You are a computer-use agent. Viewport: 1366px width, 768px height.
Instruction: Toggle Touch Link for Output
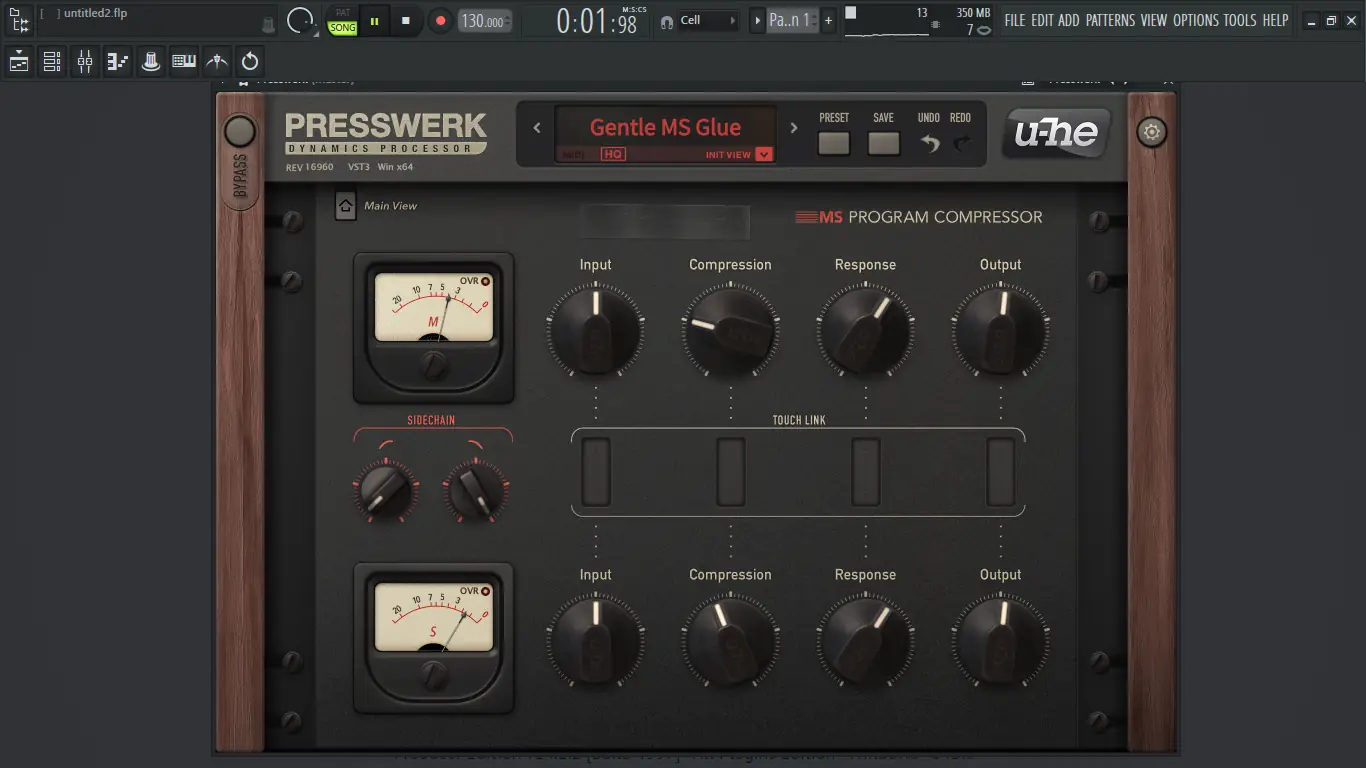tap(1001, 472)
